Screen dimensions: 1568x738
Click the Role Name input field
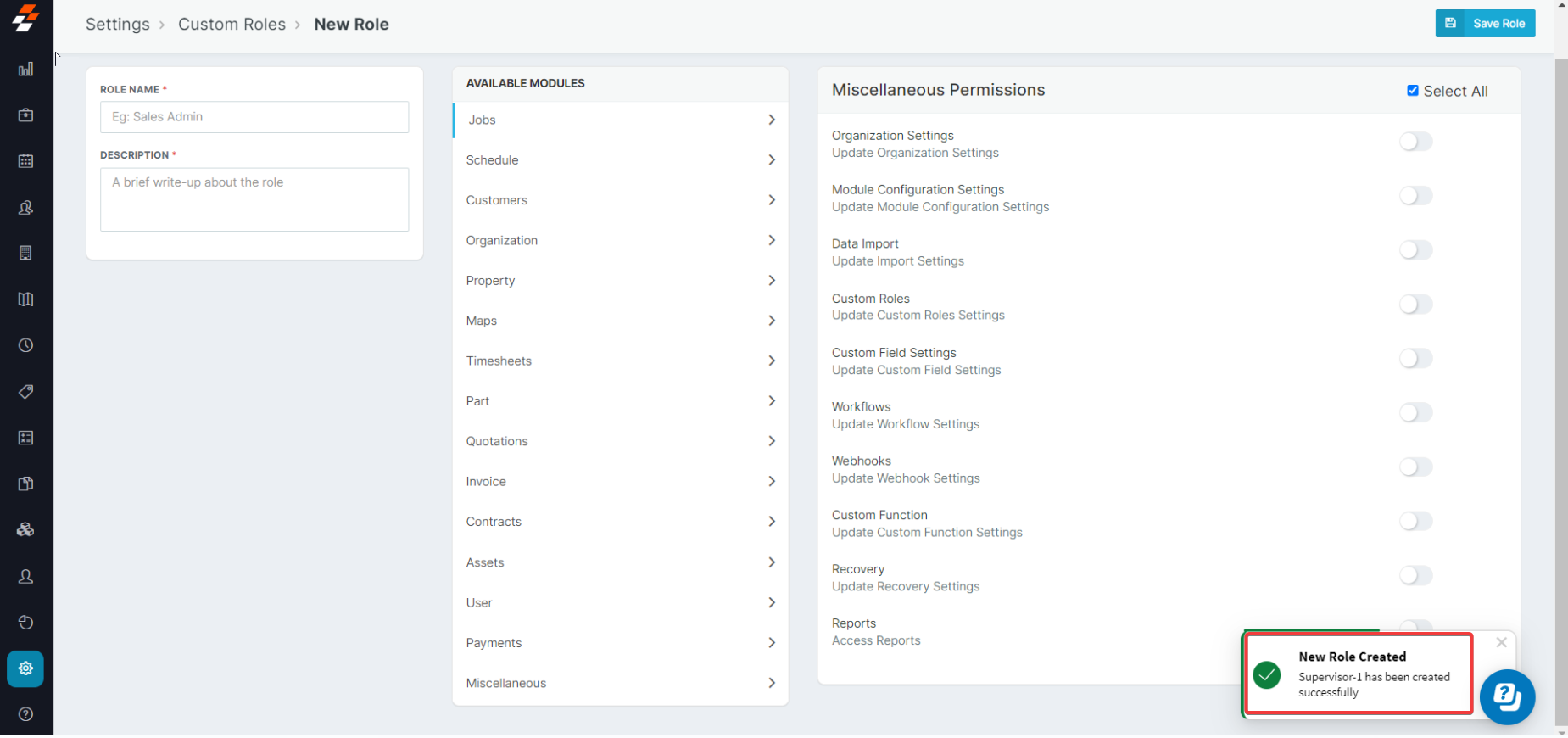pos(254,117)
